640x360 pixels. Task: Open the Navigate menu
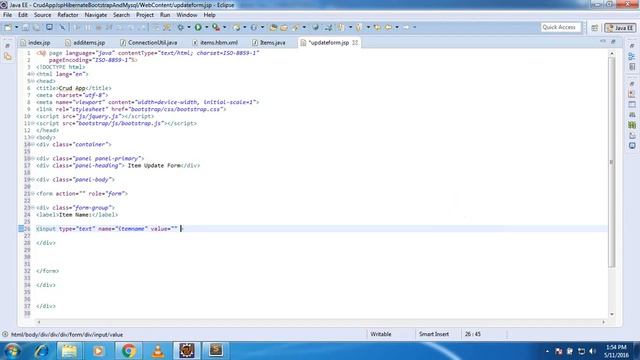point(96,15)
